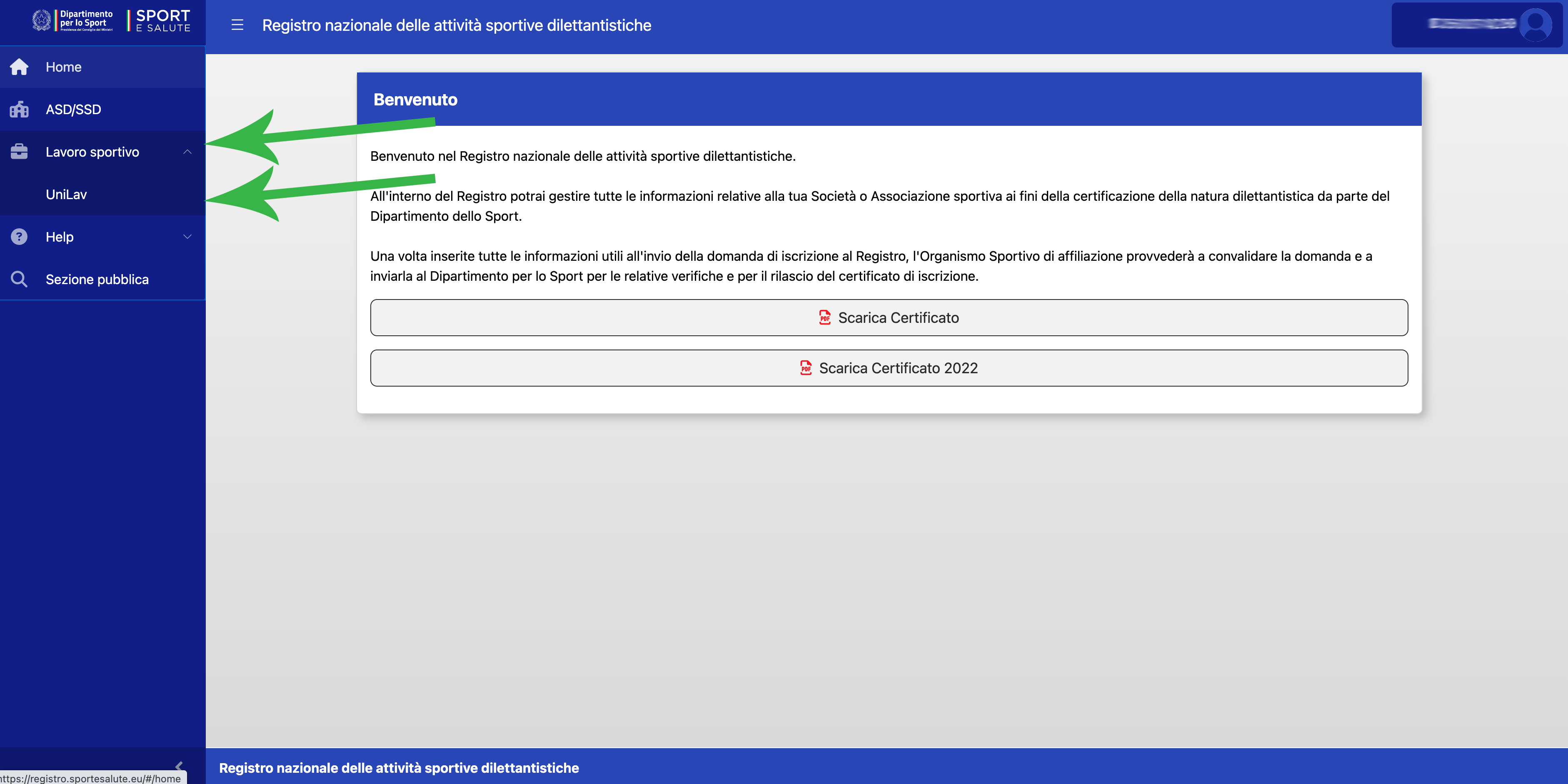Expand the Help submenu chevron
This screenshot has width=1568, height=784.
[187, 237]
